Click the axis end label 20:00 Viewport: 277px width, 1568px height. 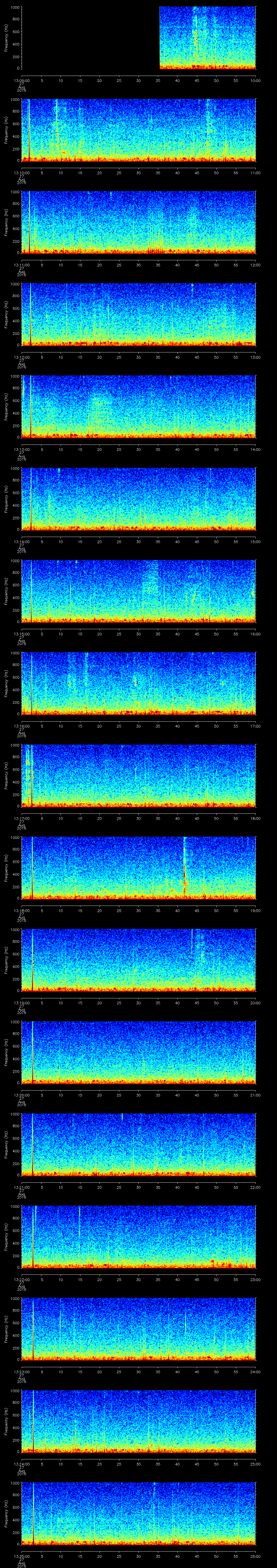[256, 1003]
